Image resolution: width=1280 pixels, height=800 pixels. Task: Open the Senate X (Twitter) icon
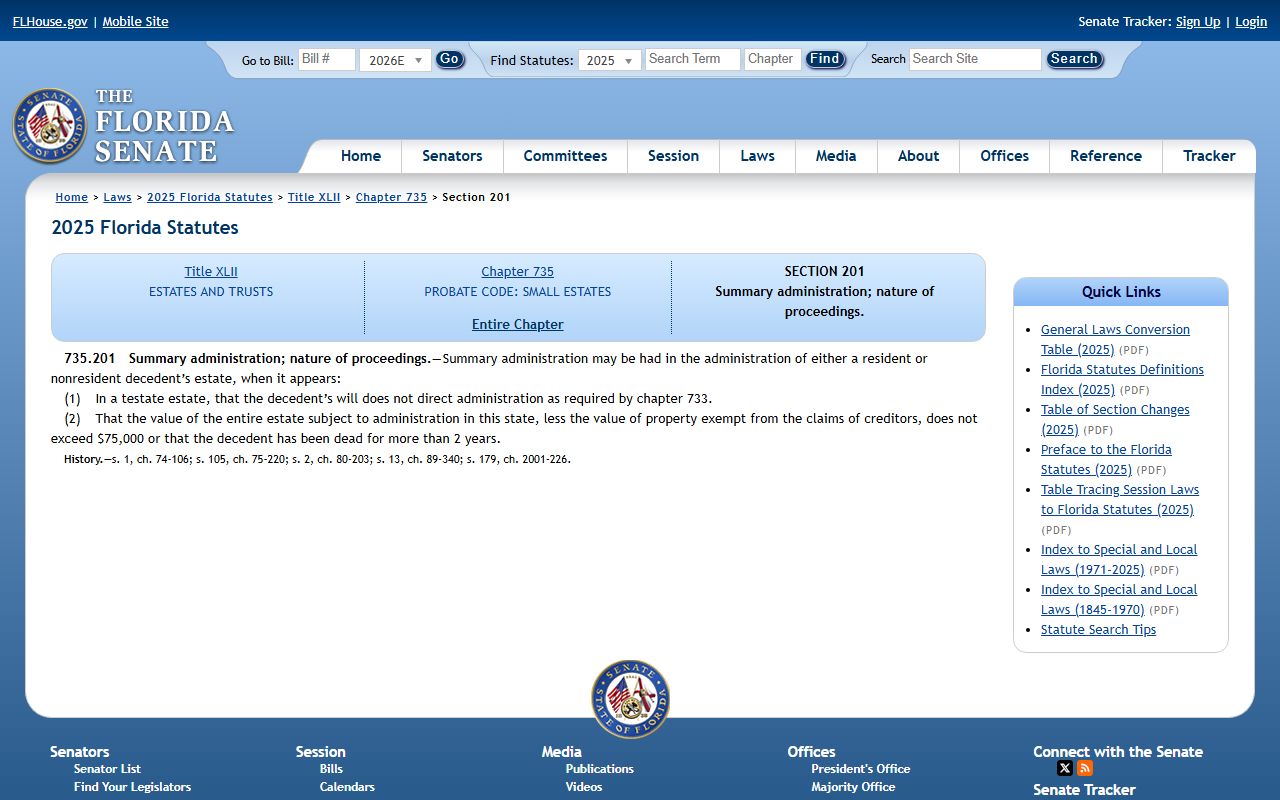[x=1065, y=768]
